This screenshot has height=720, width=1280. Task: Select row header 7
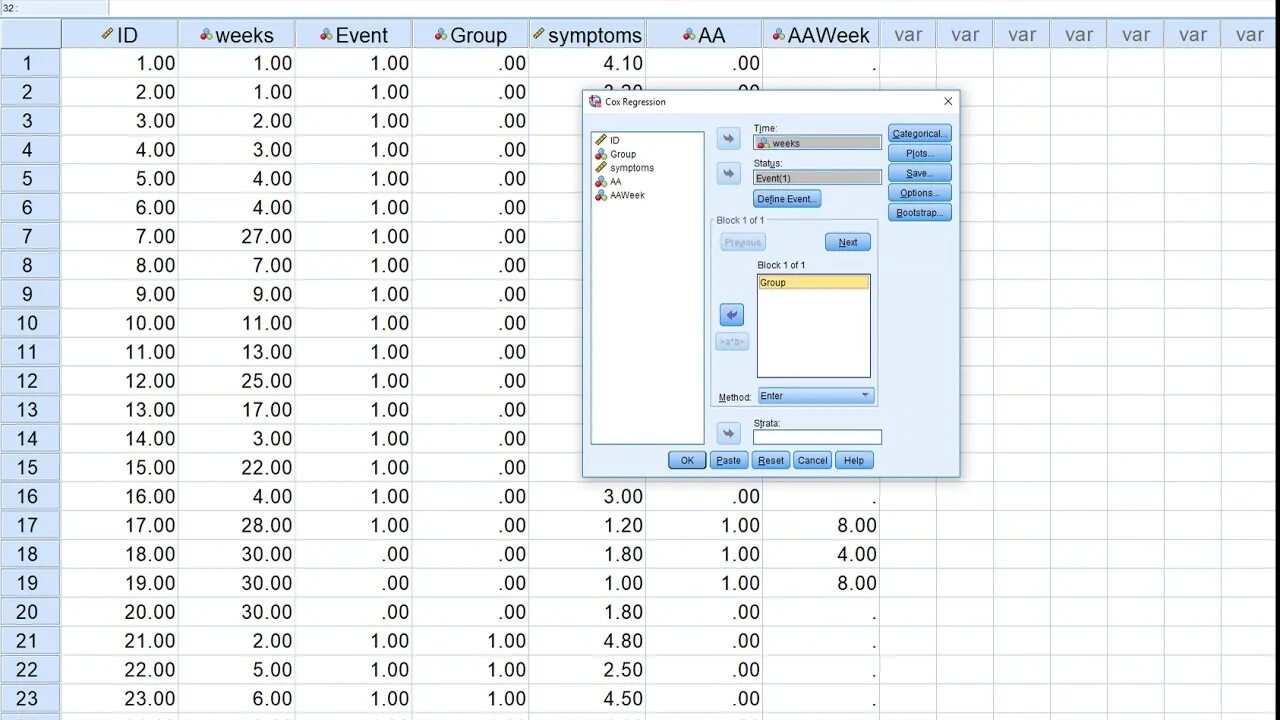pos(30,236)
